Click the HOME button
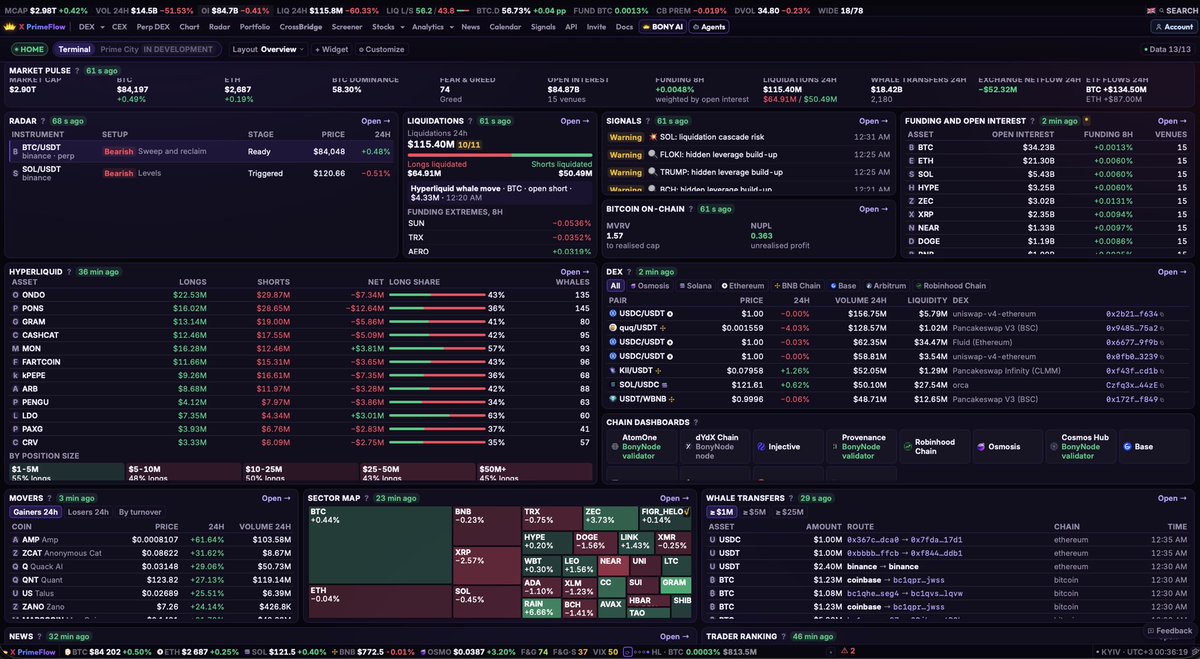Screen dimensions: 1200x659 [29, 49]
